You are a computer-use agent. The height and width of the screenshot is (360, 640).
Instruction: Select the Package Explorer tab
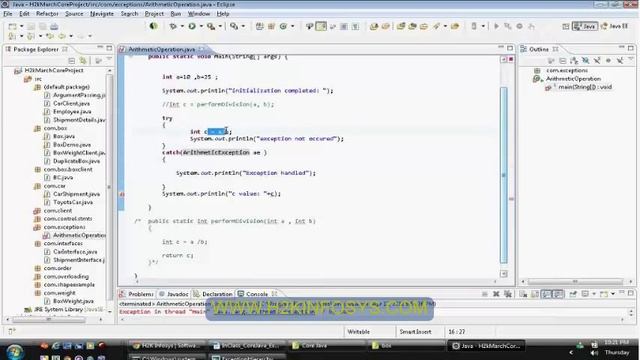click(x=36, y=49)
